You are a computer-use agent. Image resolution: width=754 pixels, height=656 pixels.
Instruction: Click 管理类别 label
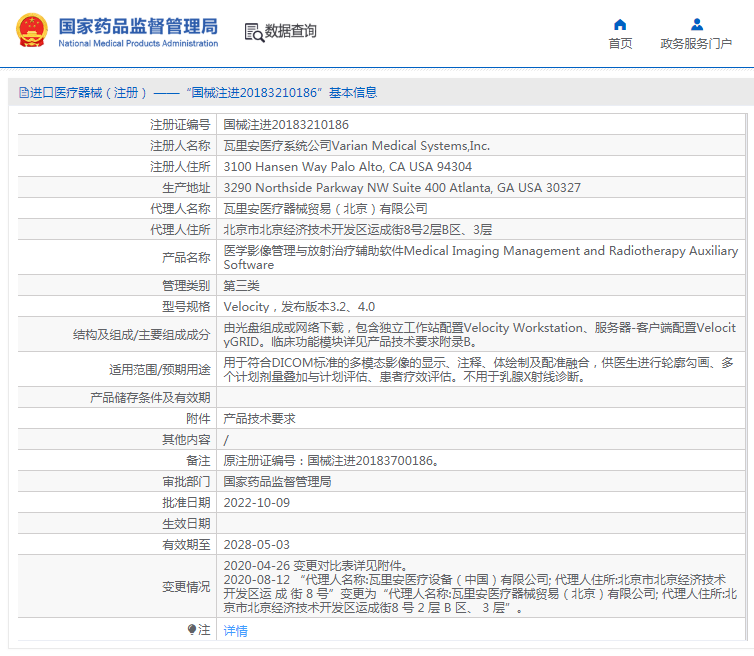coord(186,286)
